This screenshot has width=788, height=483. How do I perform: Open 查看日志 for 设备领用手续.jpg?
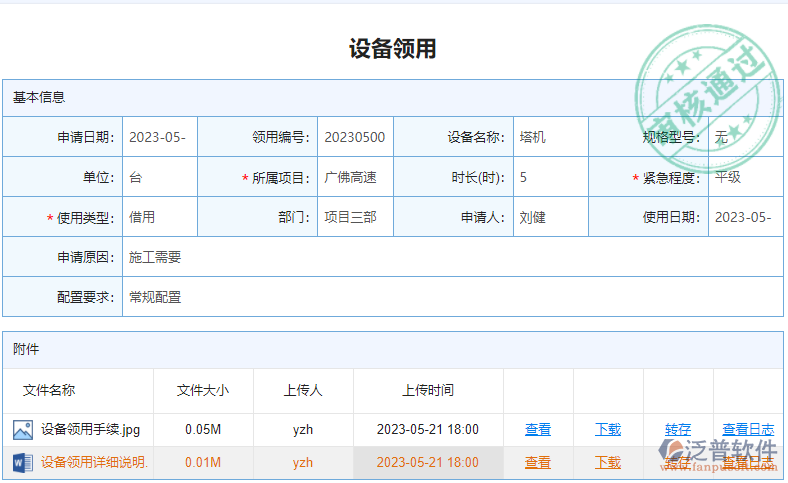click(x=748, y=430)
